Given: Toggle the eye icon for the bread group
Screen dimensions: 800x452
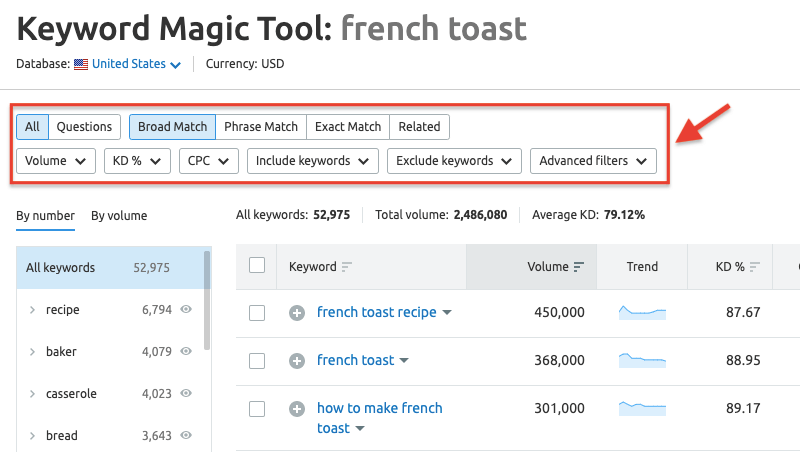Looking at the screenshot, I should (x=186, y=435).
